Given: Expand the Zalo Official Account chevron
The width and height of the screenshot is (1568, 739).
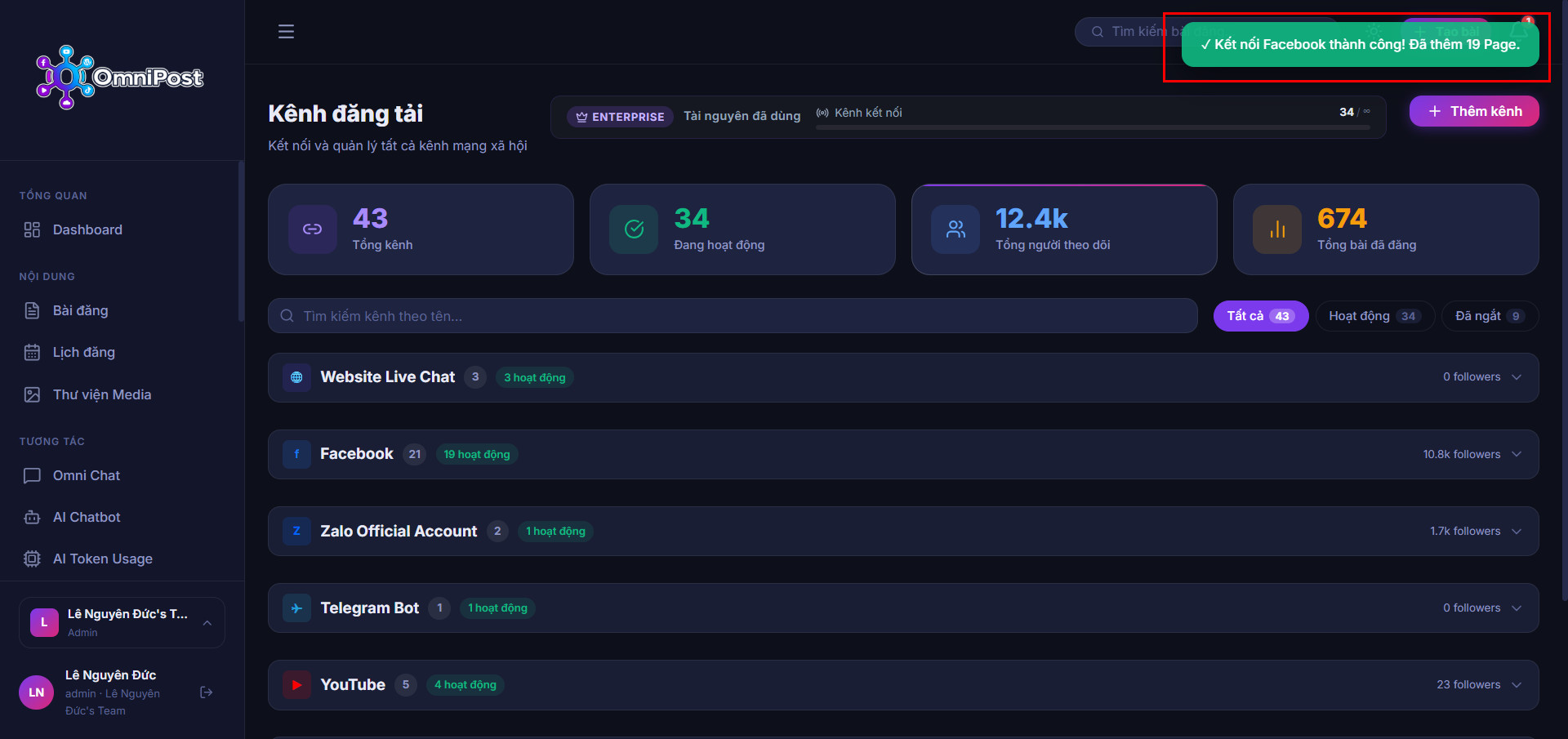Looking at the screenshot, I should point(1517,531).
